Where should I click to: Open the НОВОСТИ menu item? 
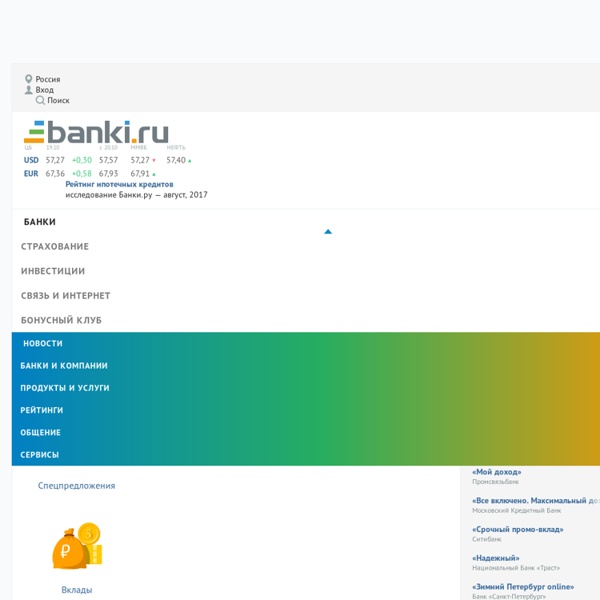(43, 344)
